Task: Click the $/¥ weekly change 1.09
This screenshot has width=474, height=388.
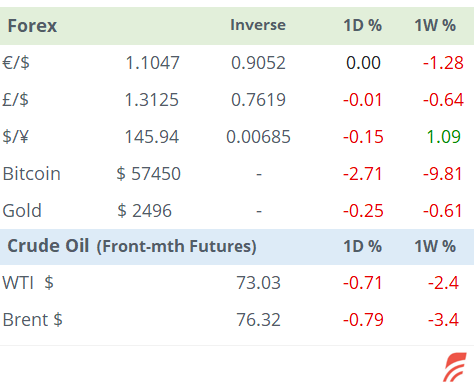Action: click(x=444, y=137)
